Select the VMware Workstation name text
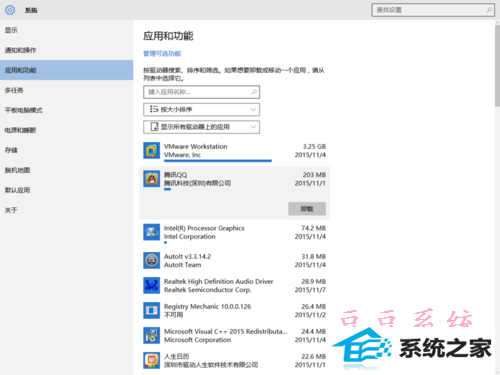Viewport: 500px width, 375px height. (196, 146)
